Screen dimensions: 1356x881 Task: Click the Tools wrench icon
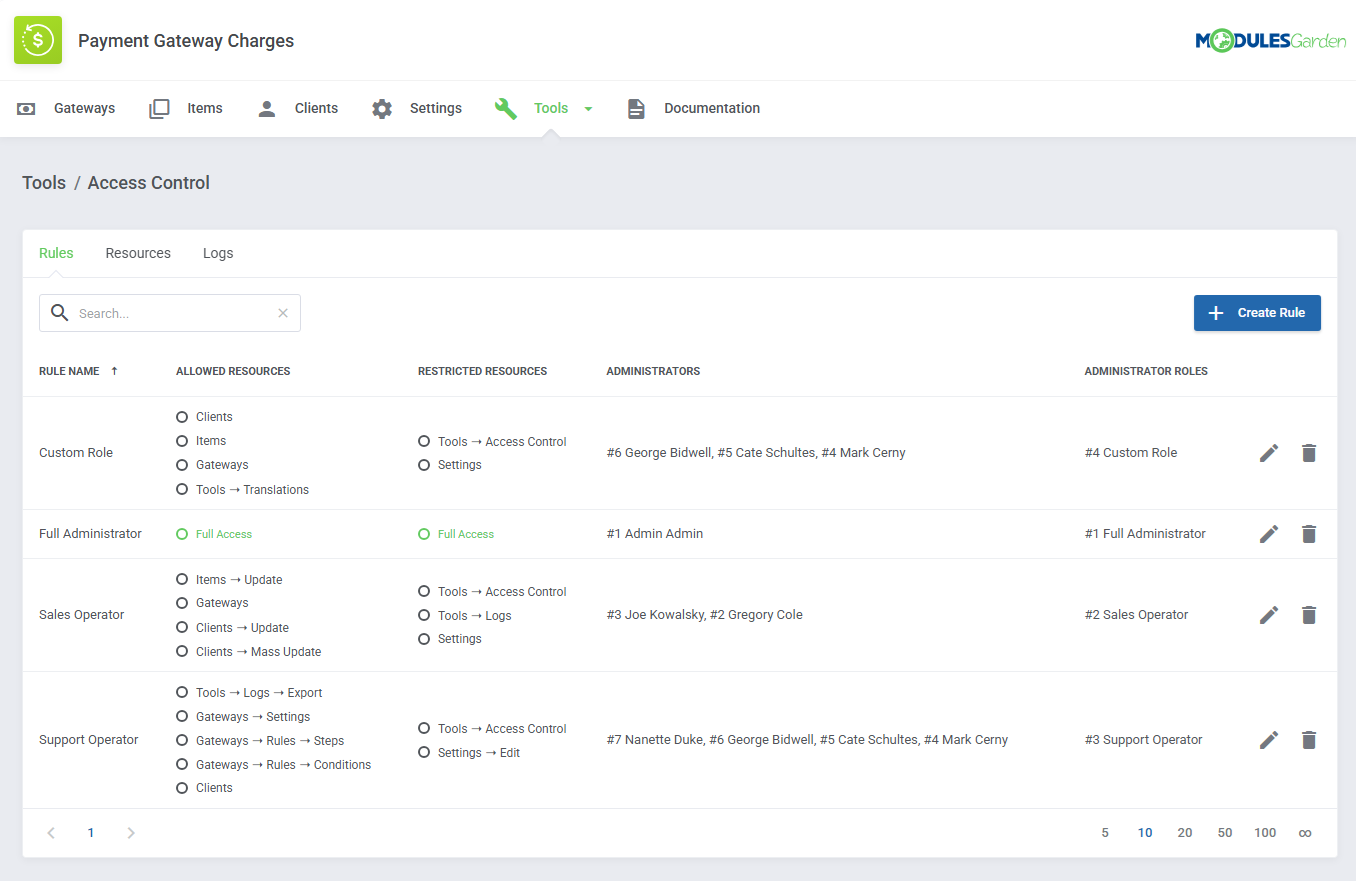[x=506, y=108]
